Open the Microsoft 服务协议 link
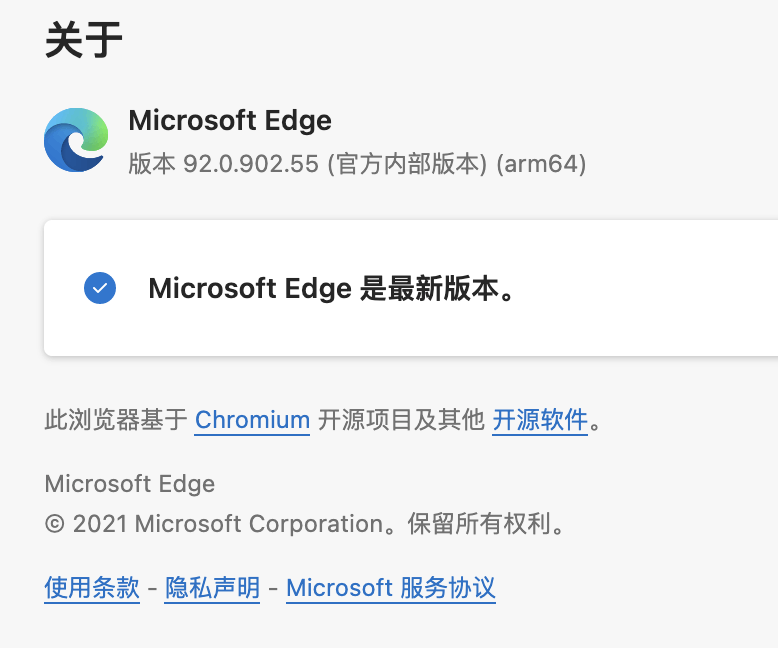Screen dimensions: 778x648 [391, 588]
